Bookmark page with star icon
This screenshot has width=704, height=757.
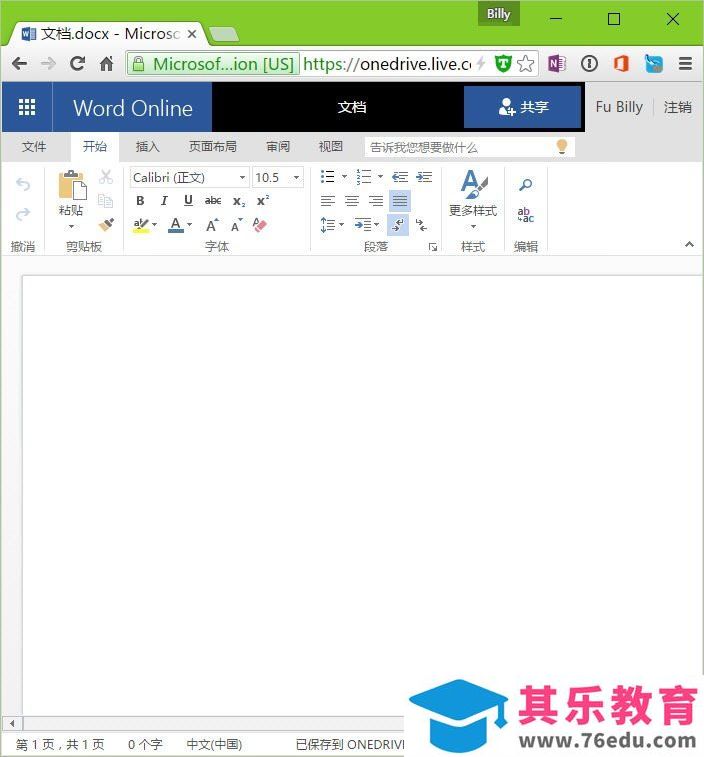pos(525,63)
